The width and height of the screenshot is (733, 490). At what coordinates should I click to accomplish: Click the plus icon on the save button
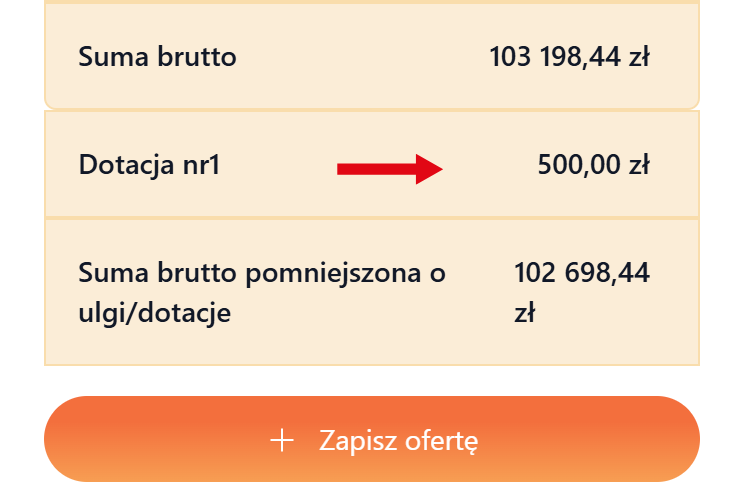[x=283, y=440]
